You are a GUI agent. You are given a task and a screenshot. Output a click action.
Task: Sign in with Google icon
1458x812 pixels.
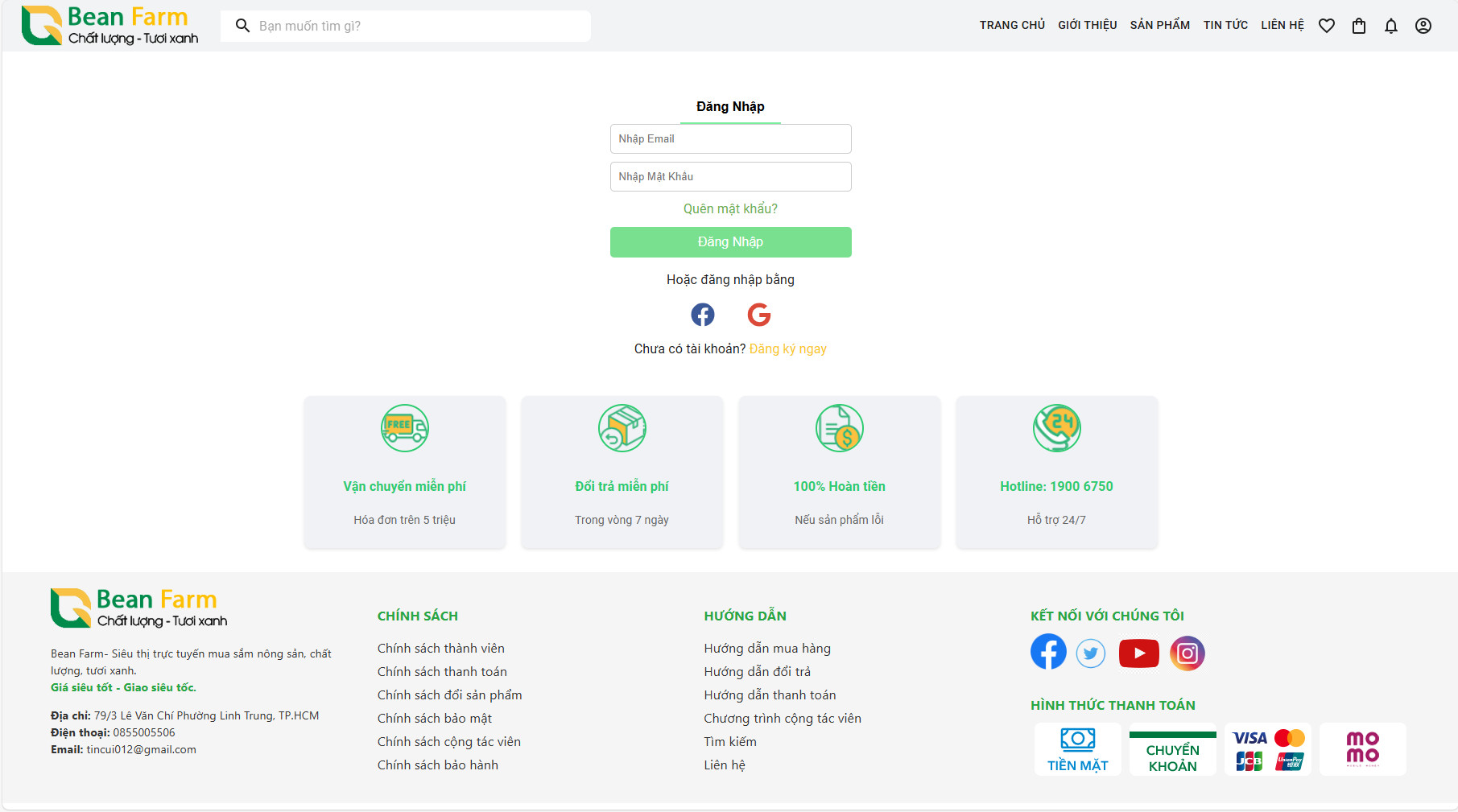click(x=759, y=315)
